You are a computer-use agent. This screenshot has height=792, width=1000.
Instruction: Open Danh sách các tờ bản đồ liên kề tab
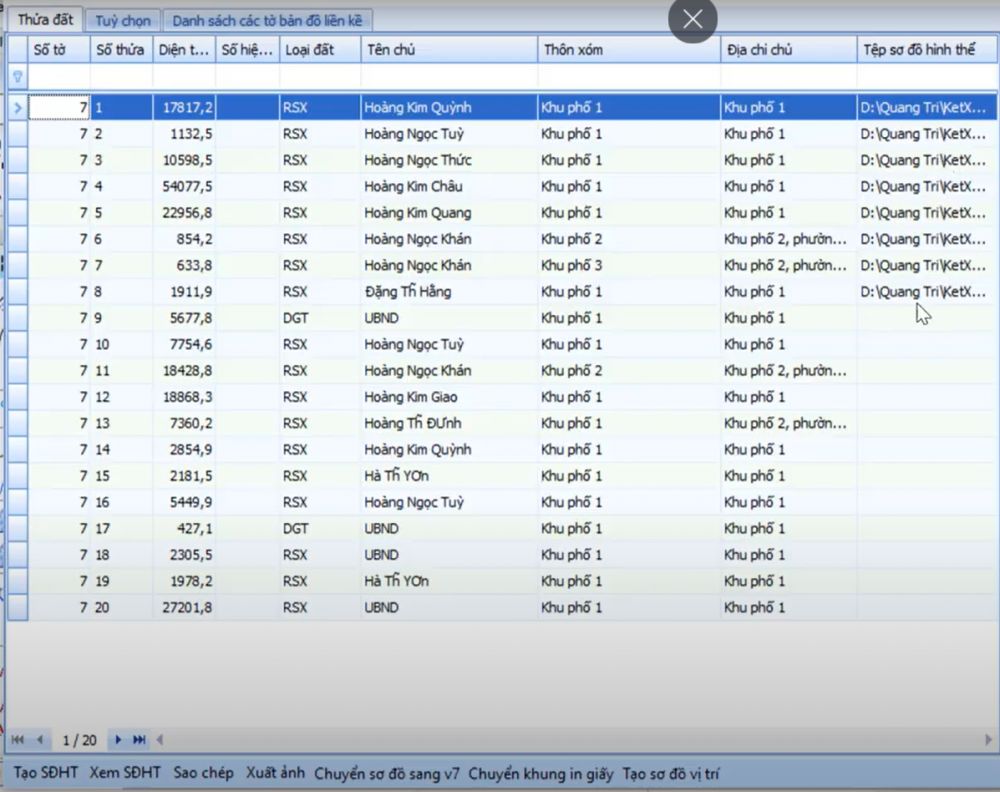[267, 21]
